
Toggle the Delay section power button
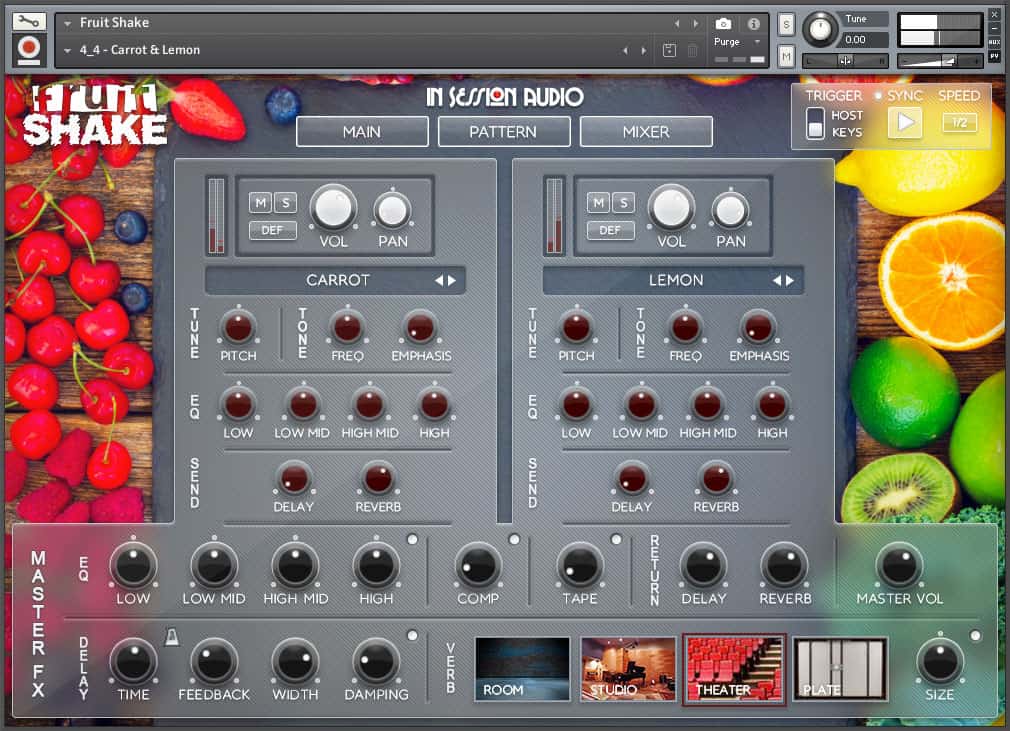click(x=412, y=636)
